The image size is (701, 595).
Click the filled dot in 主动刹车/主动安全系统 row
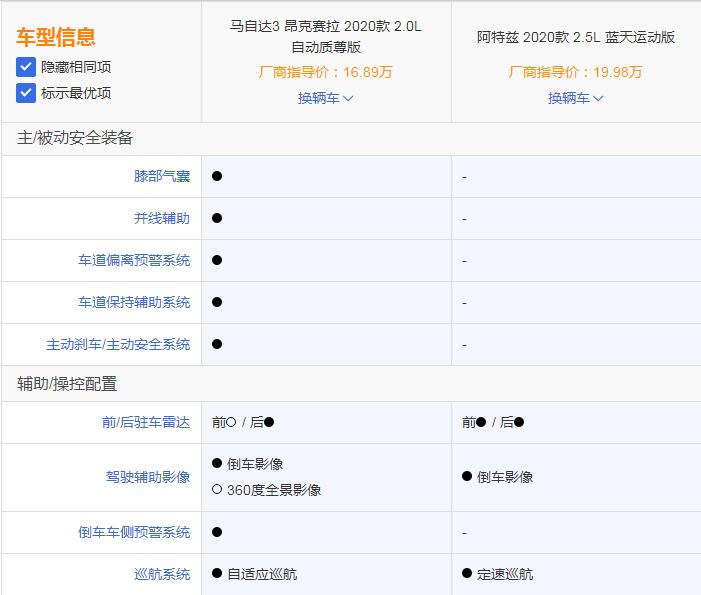pos(217,344)
